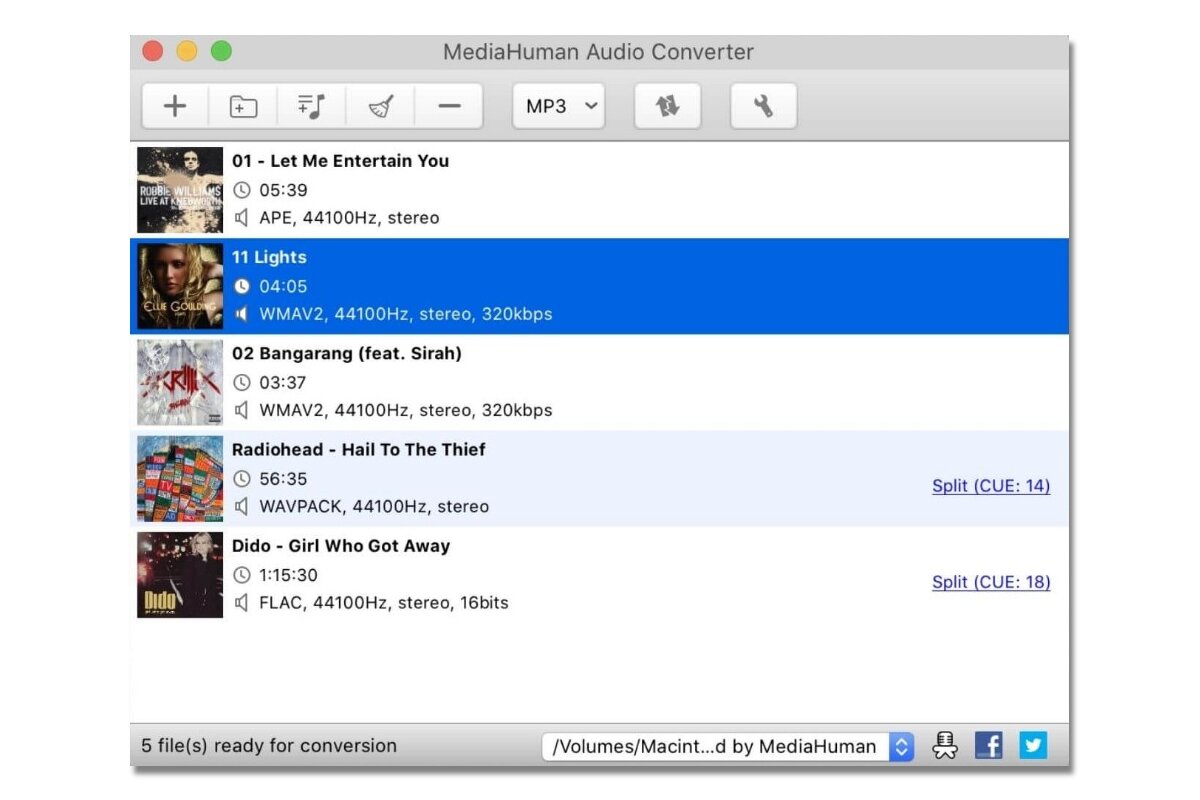
Task: Click speaker icon beside APE, 44100Hz, stereo
Action: click(241, 217)
